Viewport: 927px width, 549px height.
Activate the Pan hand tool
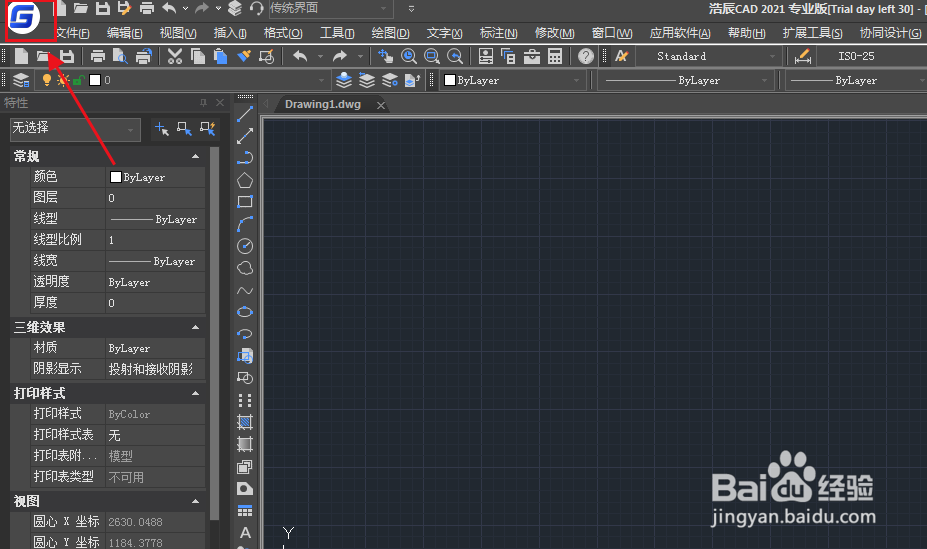[x=385, y=56]
